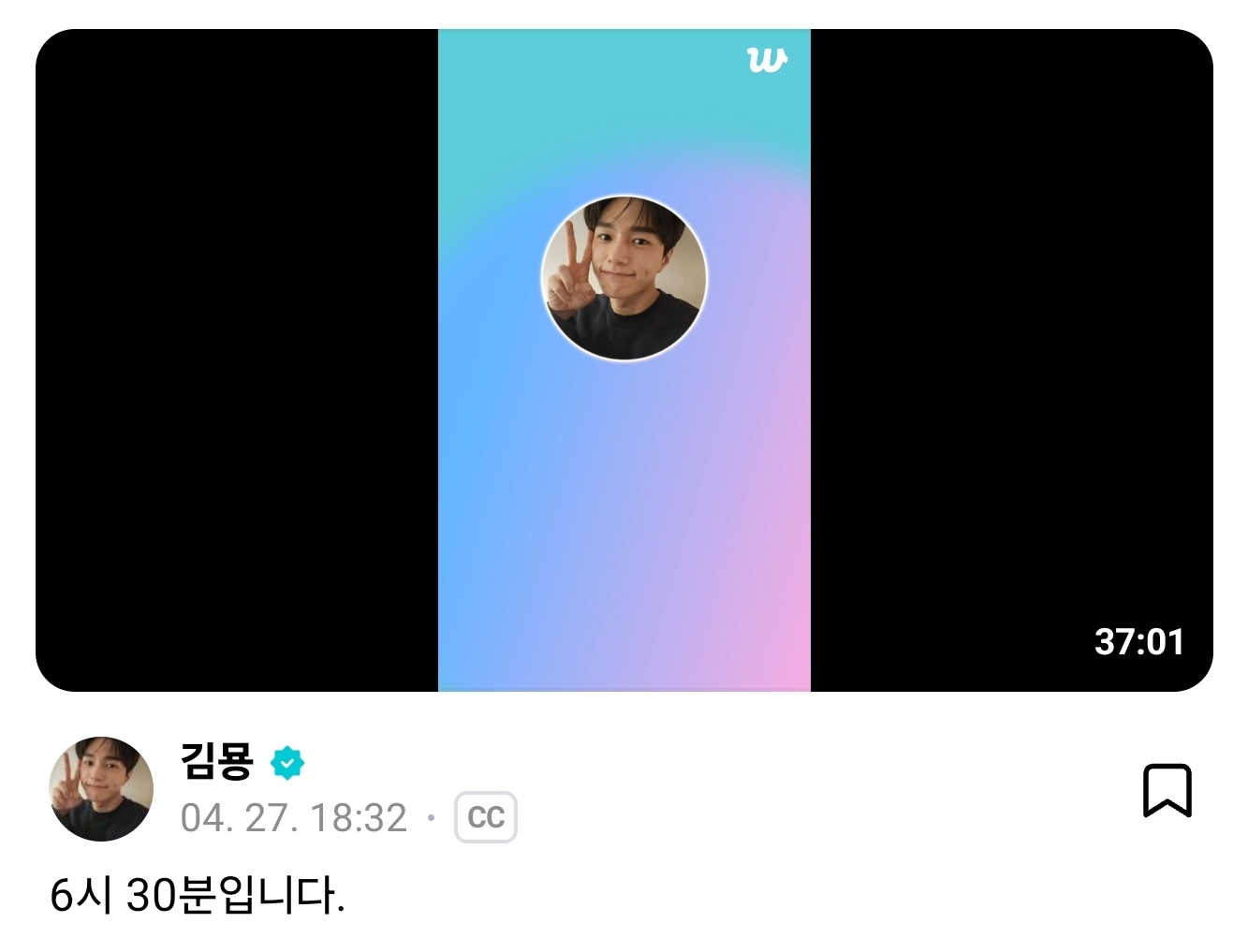
Task: Open the caption text 6시 30분입니다.
Action: click(x=198, y=896)
